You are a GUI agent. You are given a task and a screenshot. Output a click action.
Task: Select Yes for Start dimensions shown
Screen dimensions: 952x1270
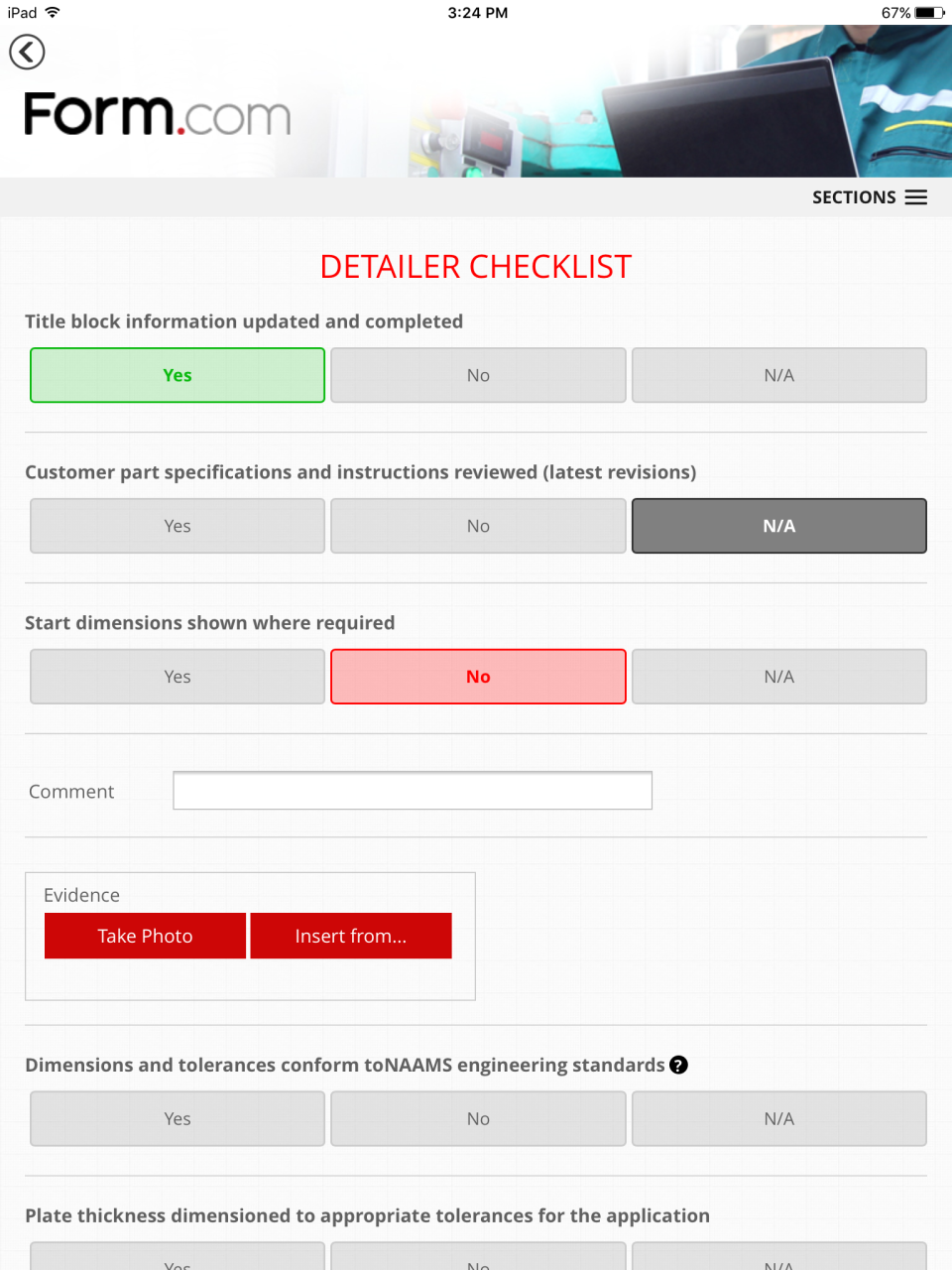pyautogui.click(x=178, y=677)
